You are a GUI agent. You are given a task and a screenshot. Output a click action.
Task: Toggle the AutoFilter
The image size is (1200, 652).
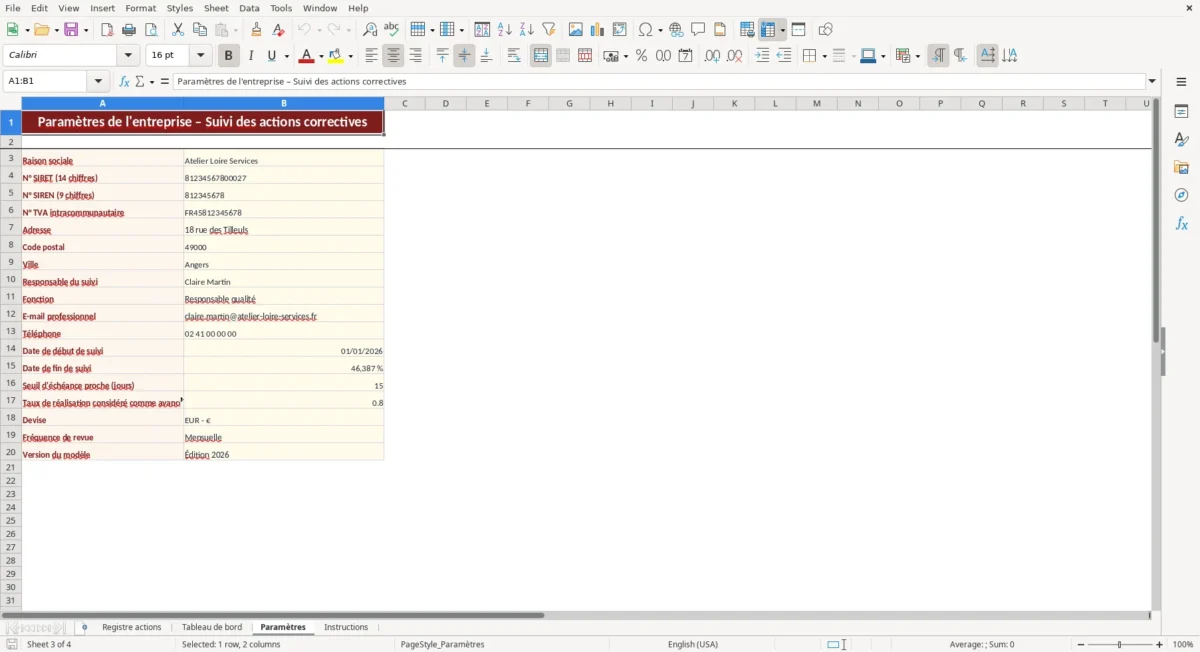point(549,30)
